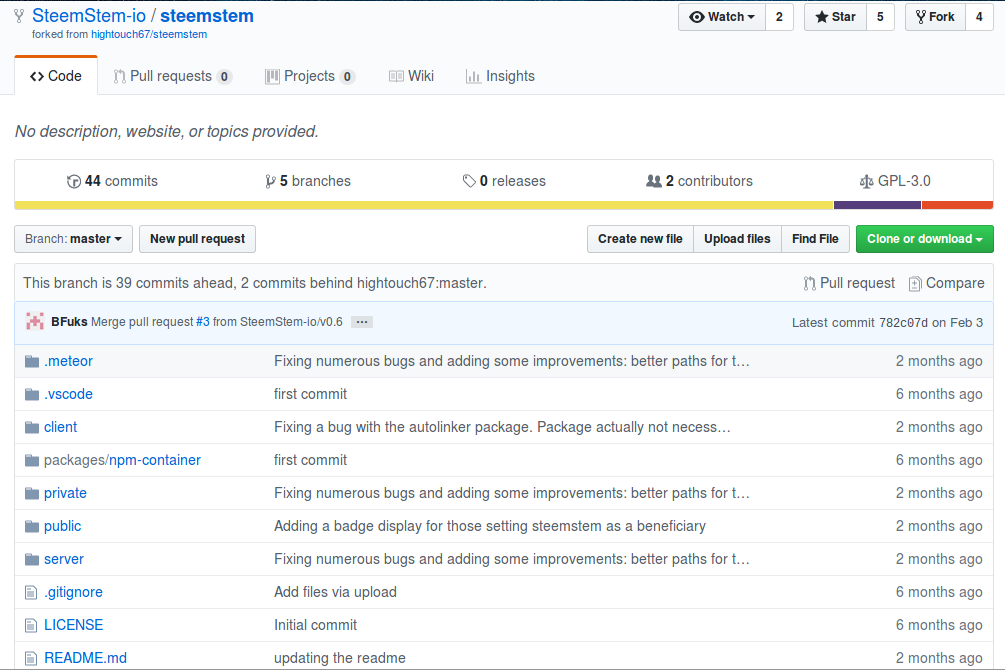
Task: Open the BFuks author link
Action: coord(69,322)
